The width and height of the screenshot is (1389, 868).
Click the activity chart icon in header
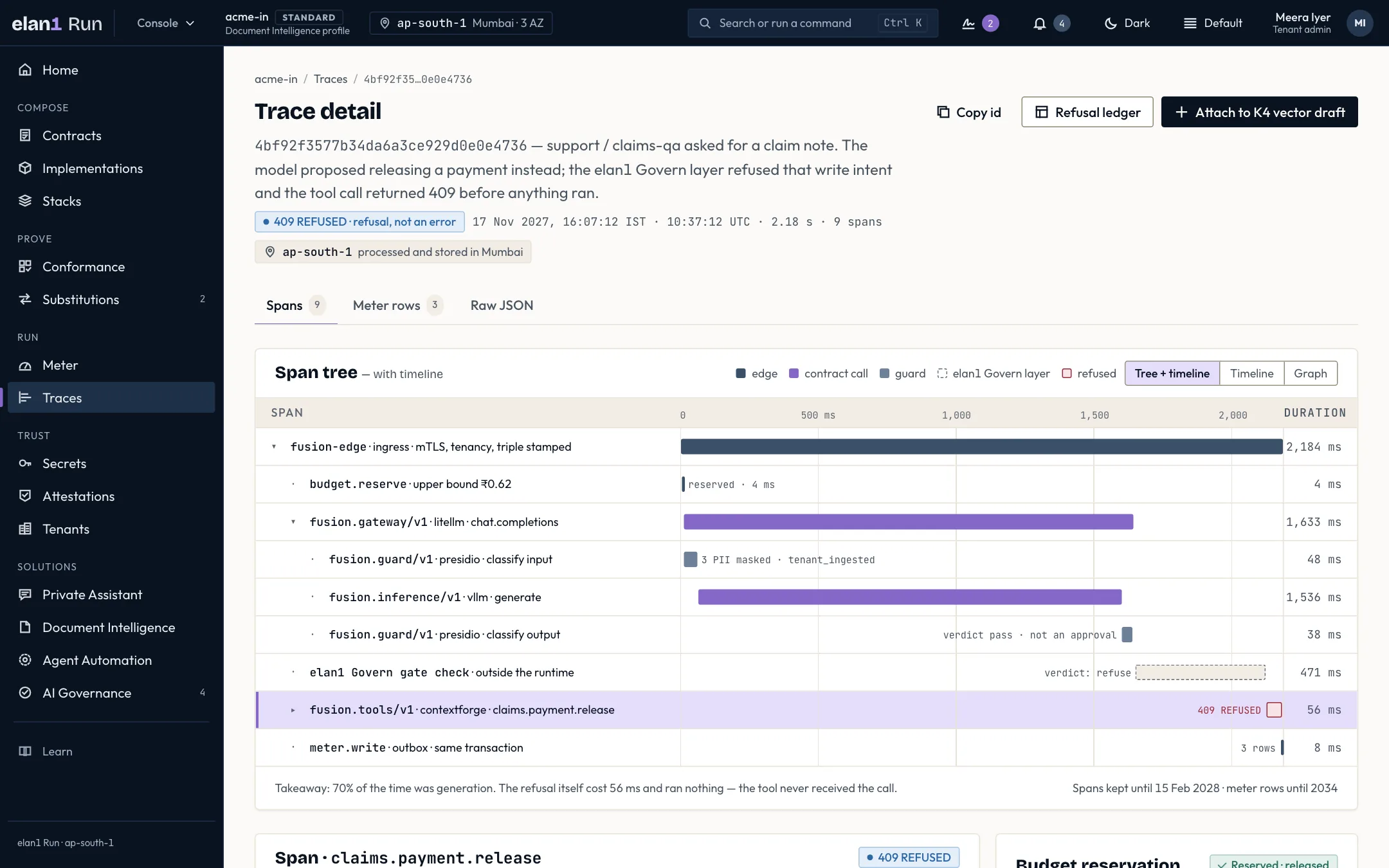click(968, 23)
